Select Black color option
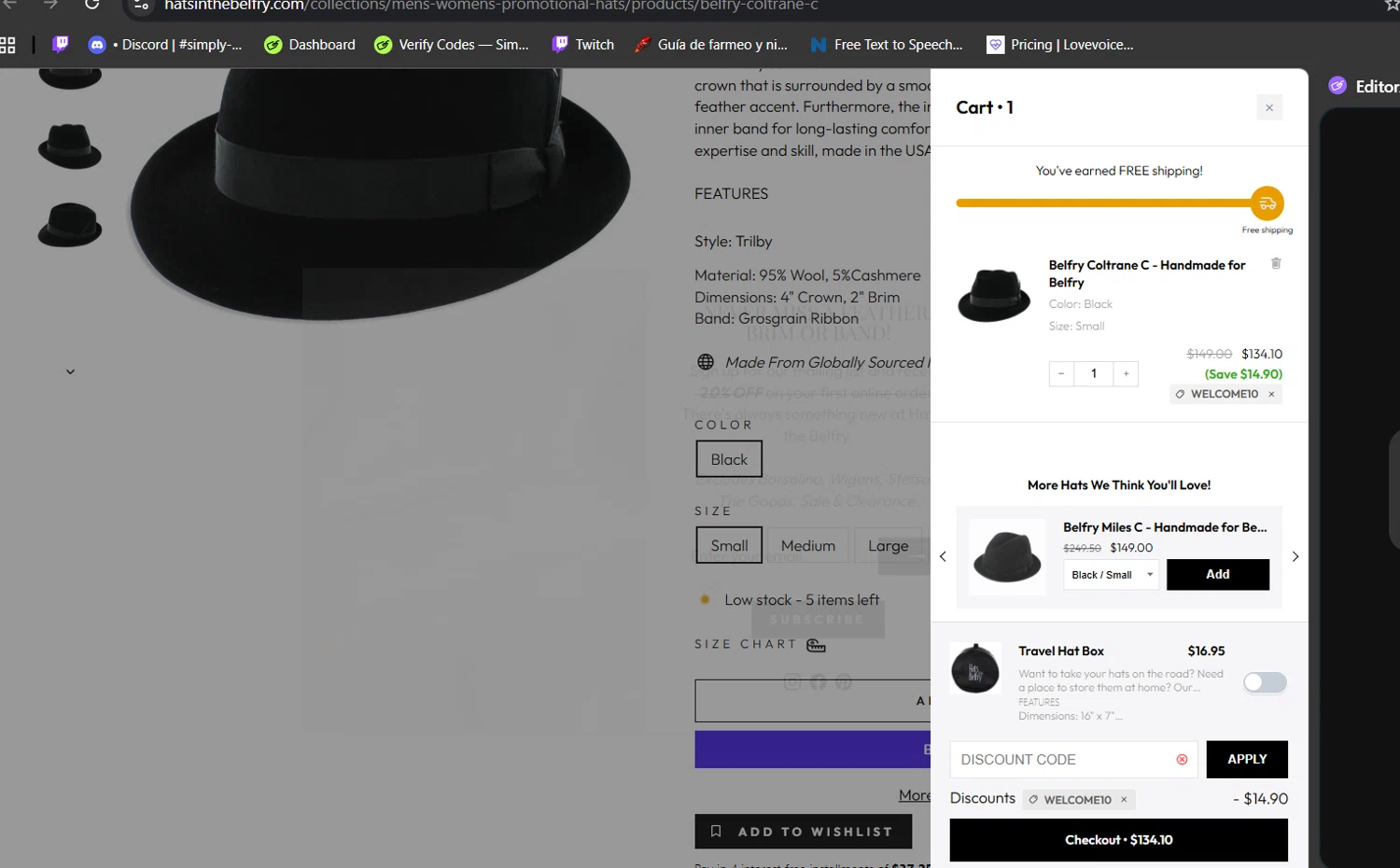Image resolution: width=1400 pixels, height=868 pixels. 729,459
